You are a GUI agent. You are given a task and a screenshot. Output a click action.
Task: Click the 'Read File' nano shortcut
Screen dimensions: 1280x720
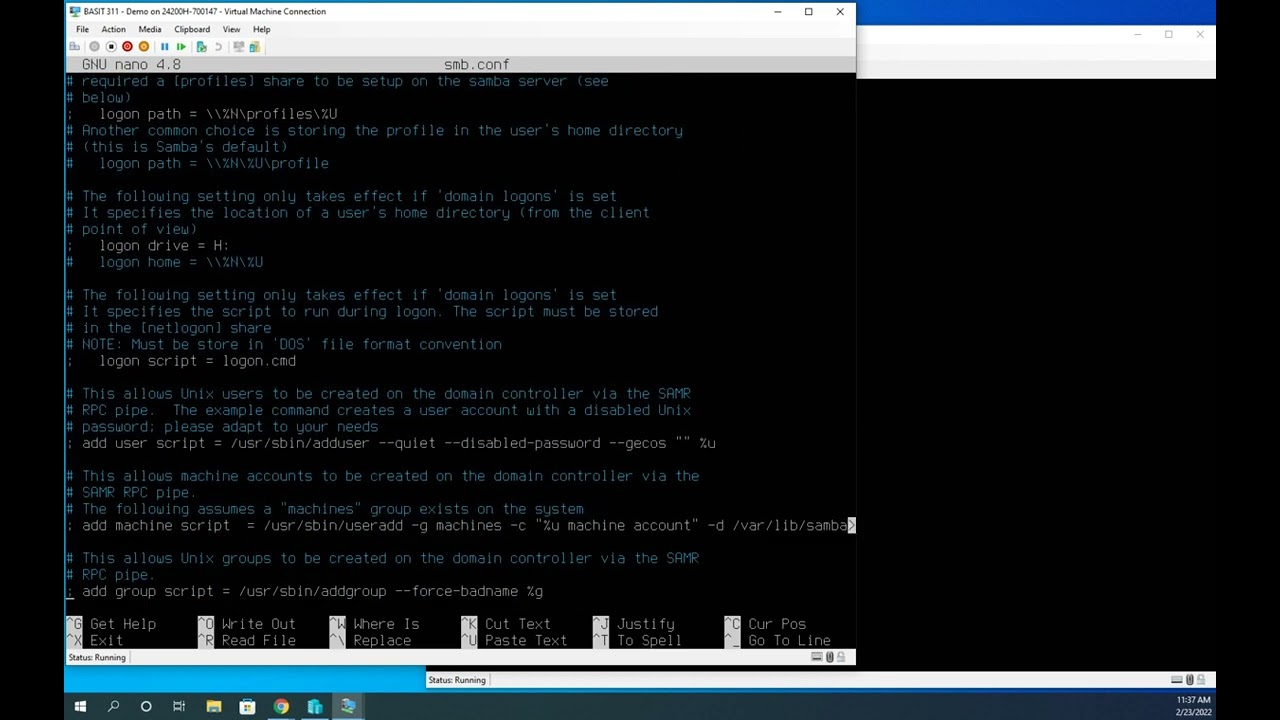point(258,641)
